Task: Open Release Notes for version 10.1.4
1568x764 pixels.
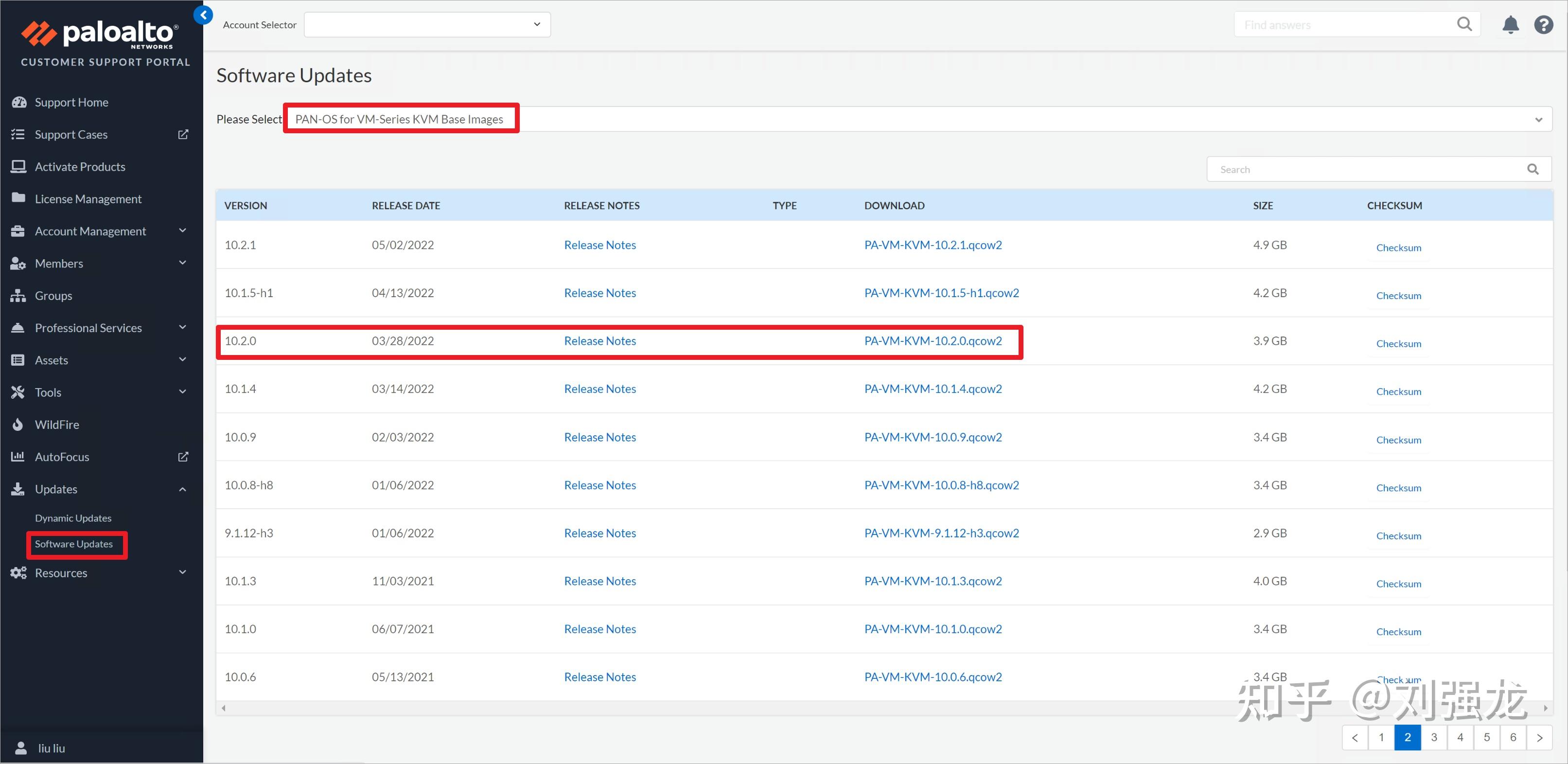Action: 599,389
